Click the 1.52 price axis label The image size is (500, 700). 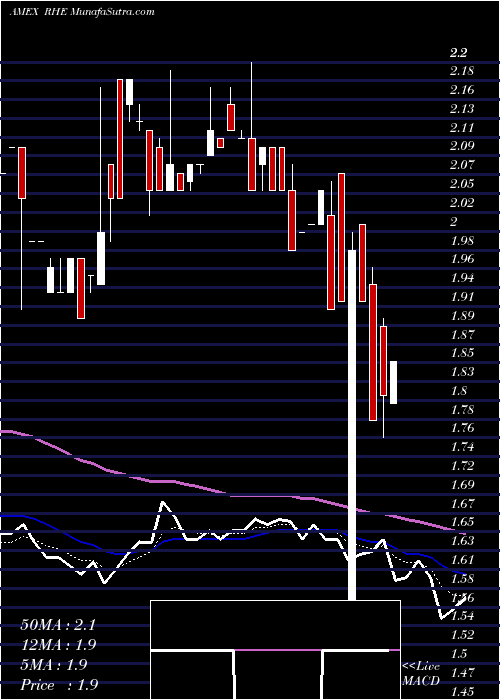click(462, 635)
